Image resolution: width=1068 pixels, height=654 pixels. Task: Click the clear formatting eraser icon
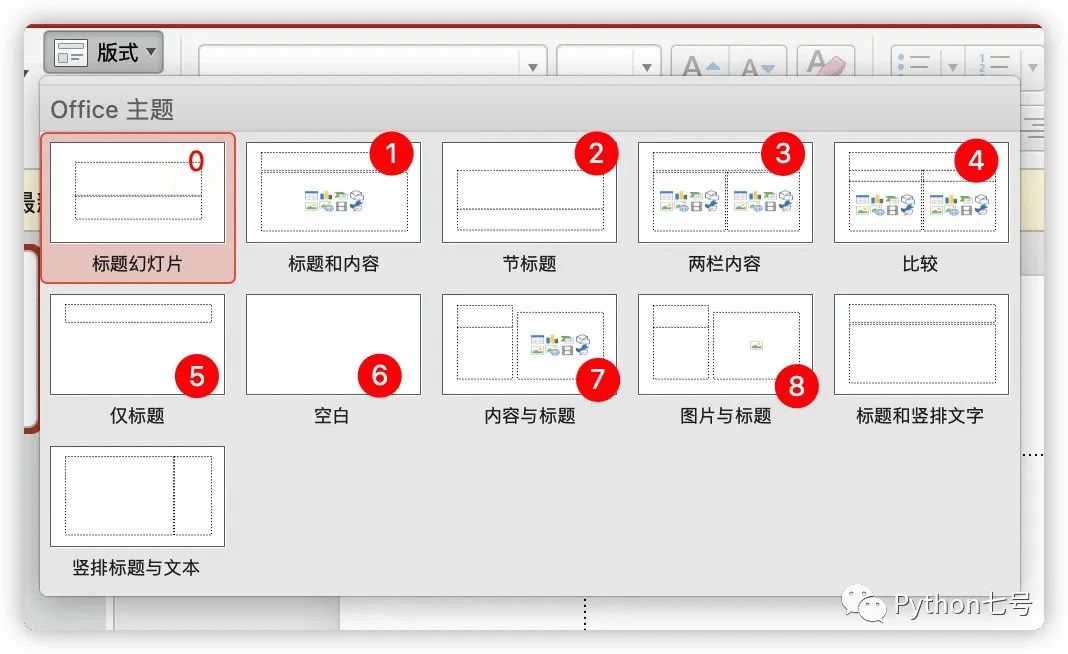[x=826, y=63]
